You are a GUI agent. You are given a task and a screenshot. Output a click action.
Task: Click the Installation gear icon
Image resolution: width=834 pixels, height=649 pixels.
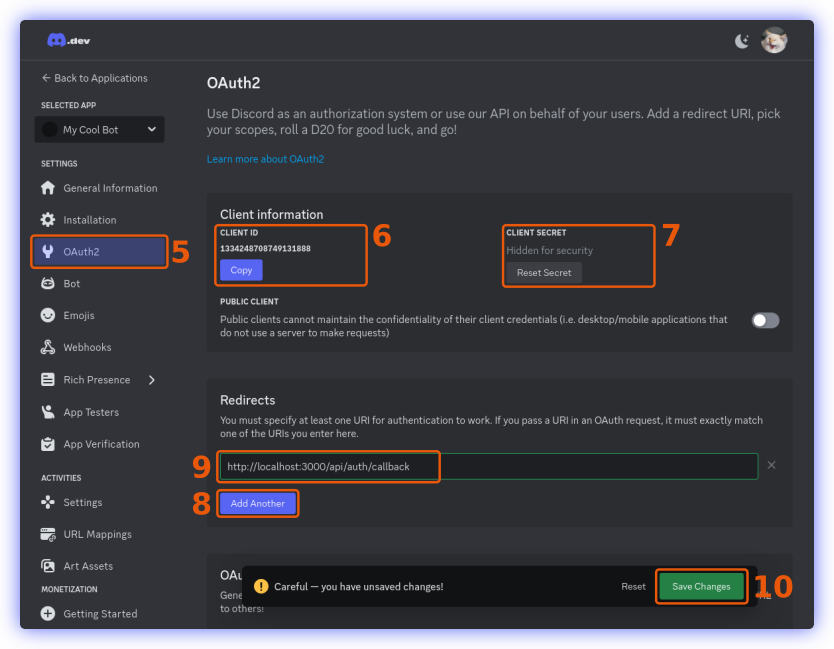[47, 220]
